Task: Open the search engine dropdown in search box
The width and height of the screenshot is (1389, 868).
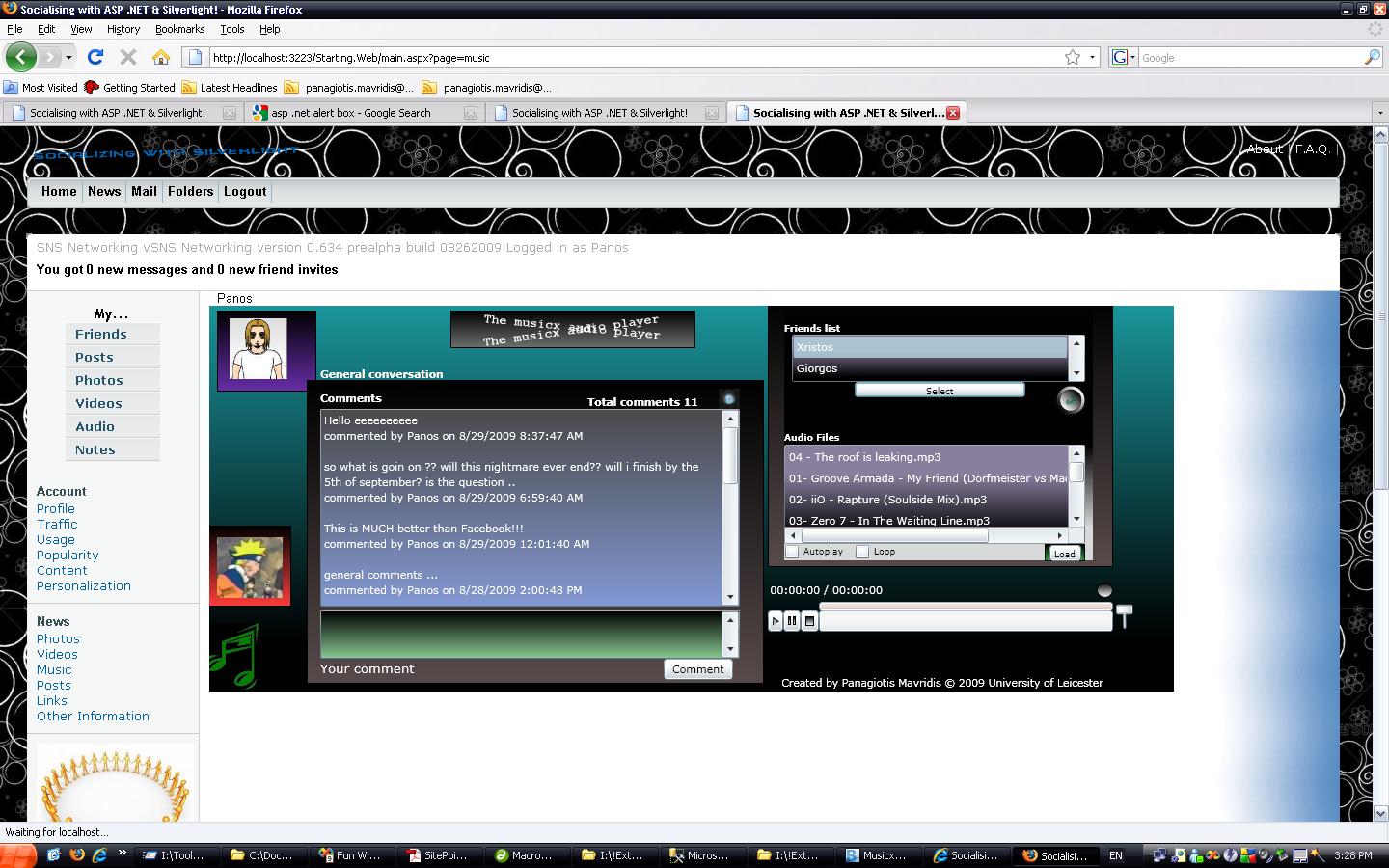Action: [x=1124, y=57]
